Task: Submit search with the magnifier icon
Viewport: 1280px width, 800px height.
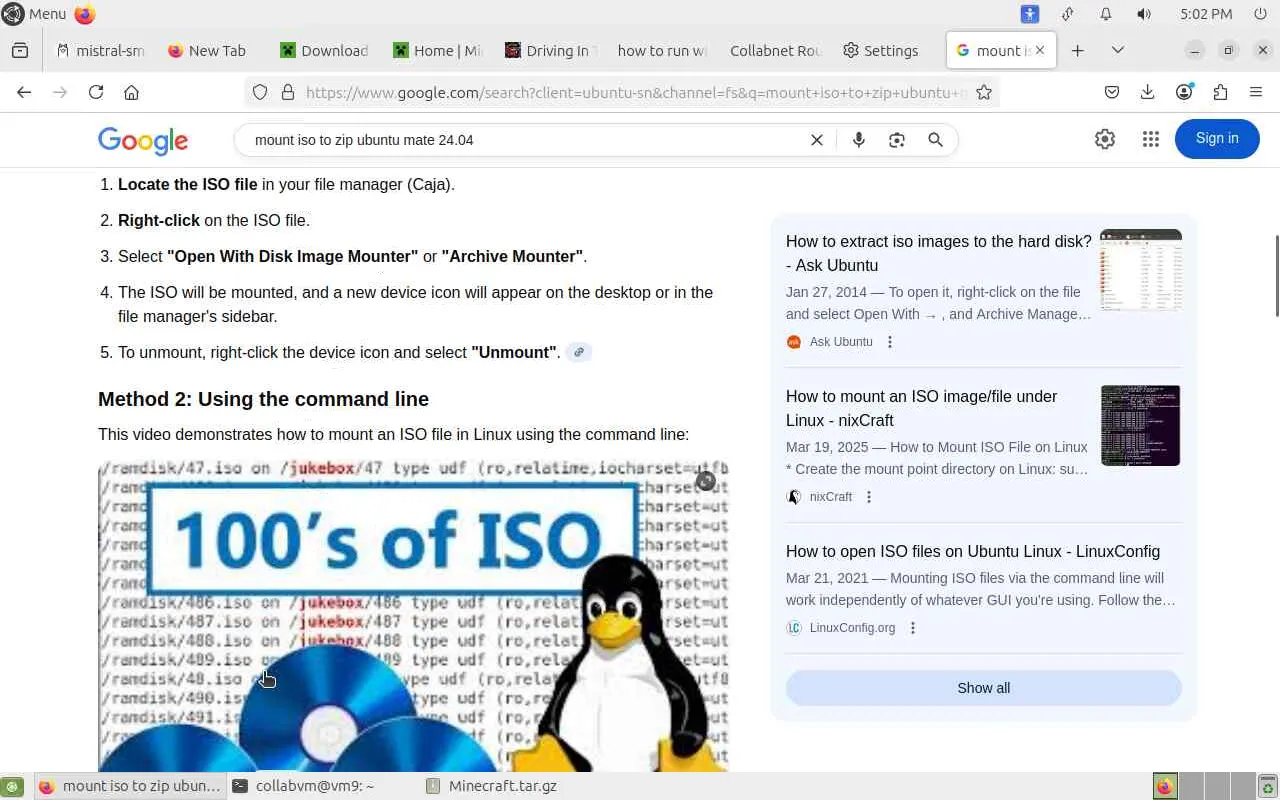Action: click(935, 140)
